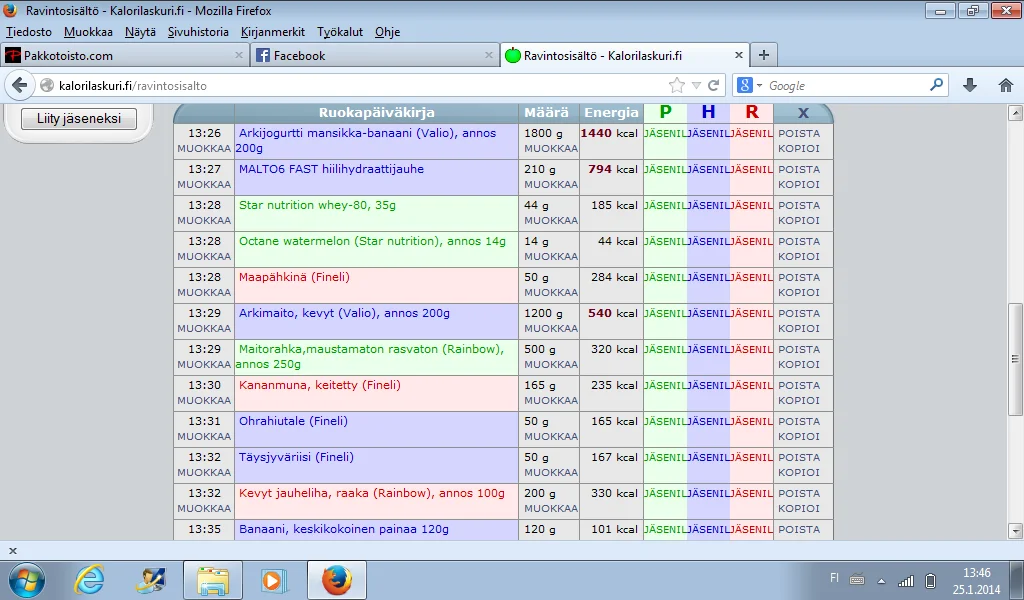Viewport: 1024px width, 600px height.
Task: Click the reload page icon
Action: point(714,86)
